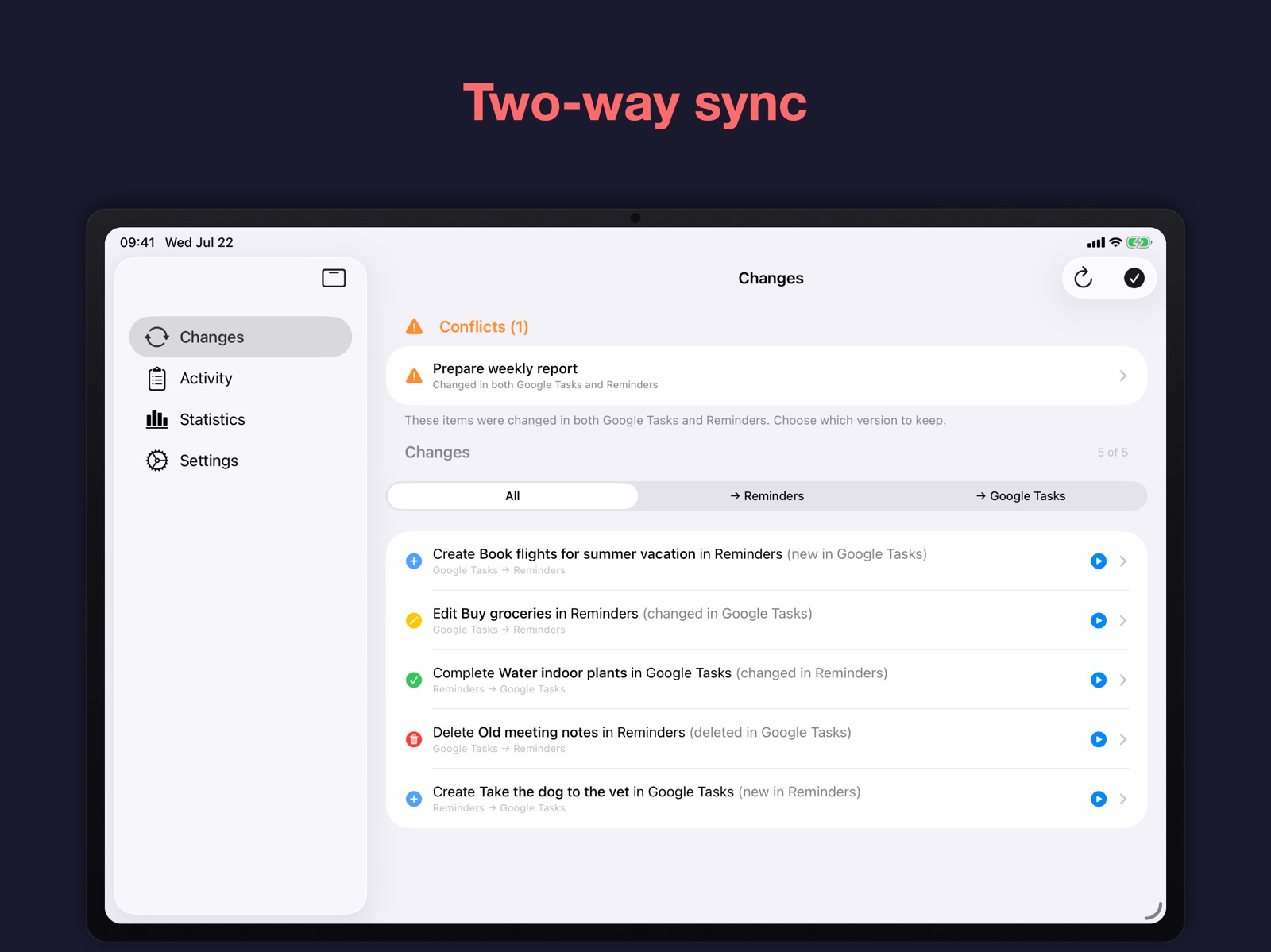Open Activity in the sidebar
This screenshot has height=952, width=1271.
click(x=241, y=379)
